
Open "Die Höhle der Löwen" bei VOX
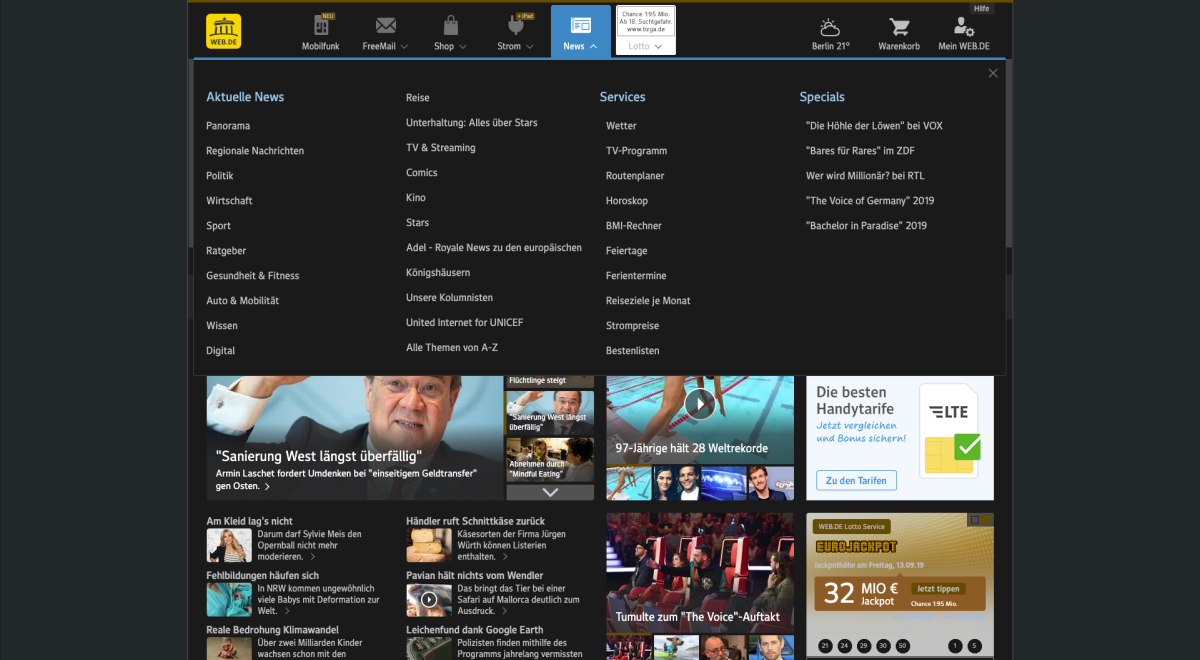click(874, 126)
